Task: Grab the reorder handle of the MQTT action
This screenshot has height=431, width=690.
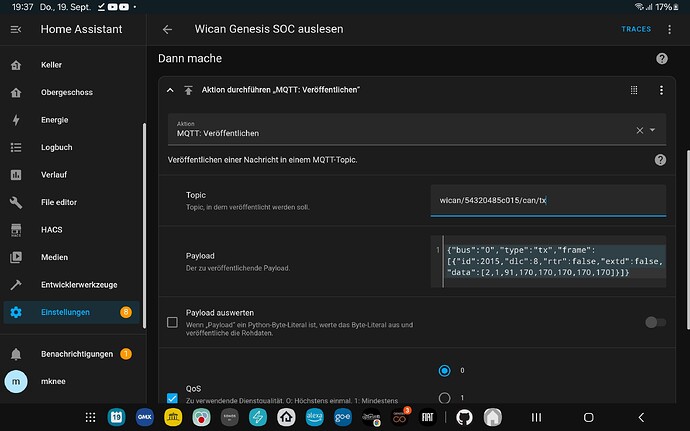Action: 634,90
